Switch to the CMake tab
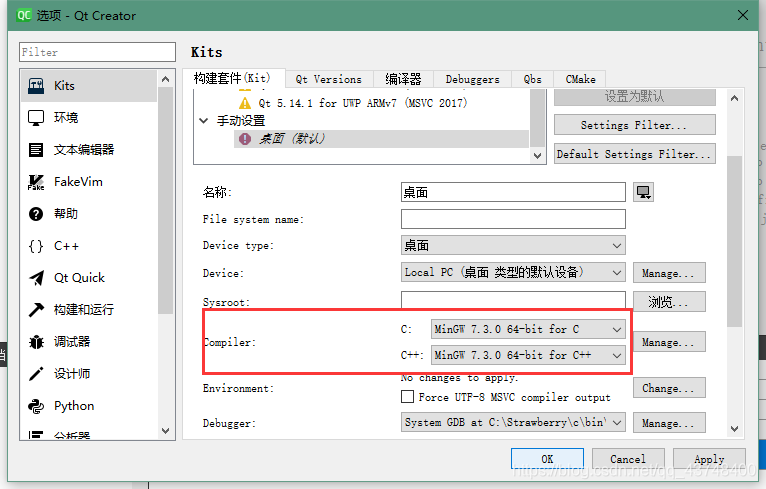 [580, 79]
